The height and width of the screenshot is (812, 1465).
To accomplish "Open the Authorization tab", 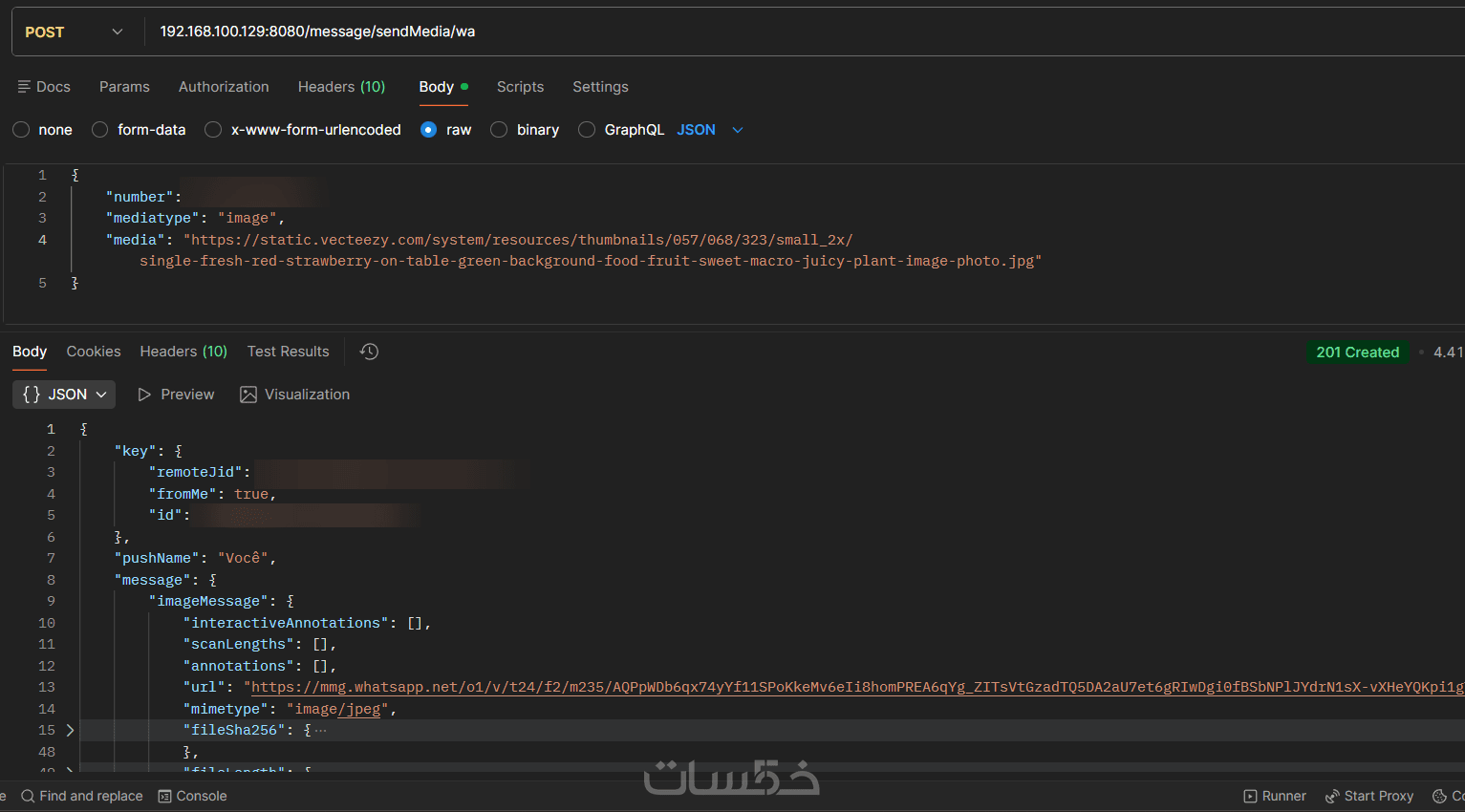I will (x=224, y=87).
